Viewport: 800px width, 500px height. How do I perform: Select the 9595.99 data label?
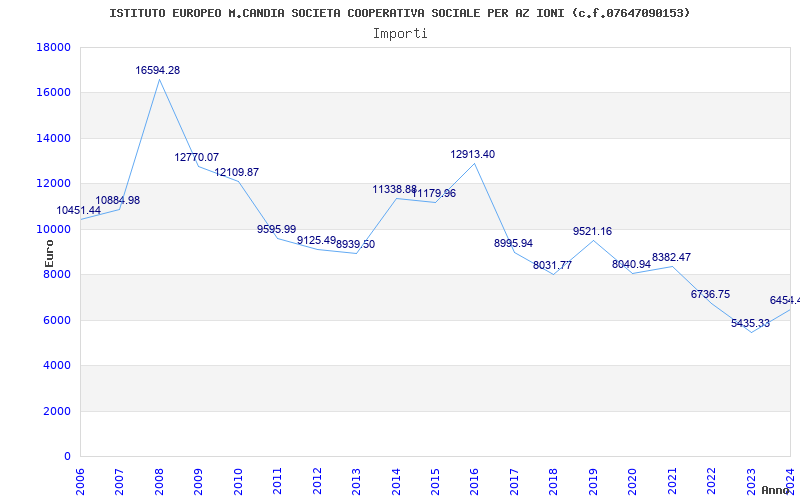coord(277,229)
